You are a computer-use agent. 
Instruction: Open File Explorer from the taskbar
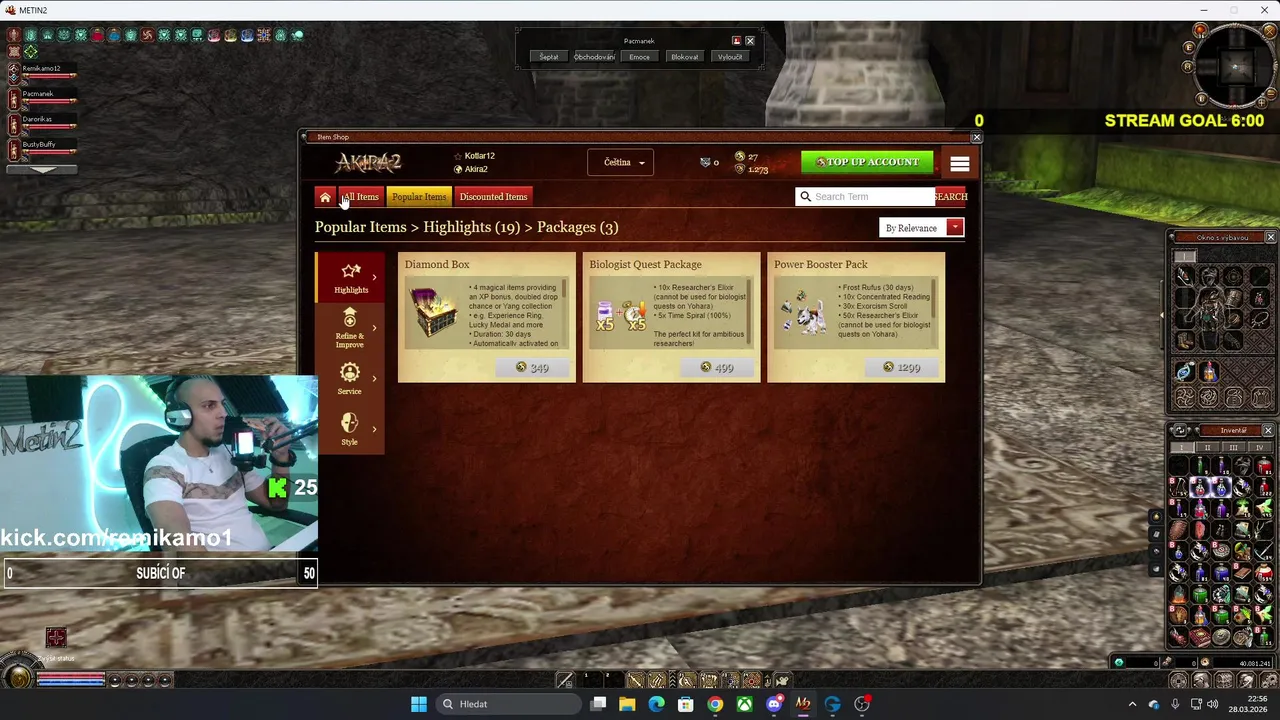[x=627, y=704]
